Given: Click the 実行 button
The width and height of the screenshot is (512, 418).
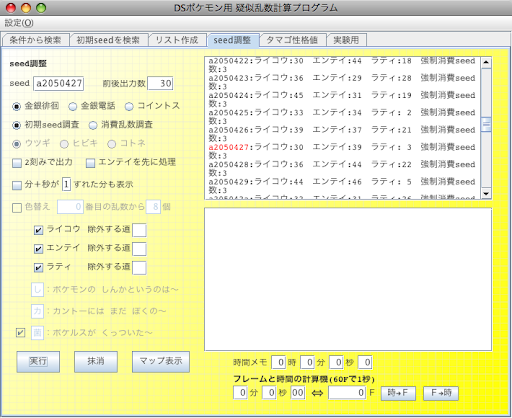Looking at the screenshot, I should click(x=38, y=361).
